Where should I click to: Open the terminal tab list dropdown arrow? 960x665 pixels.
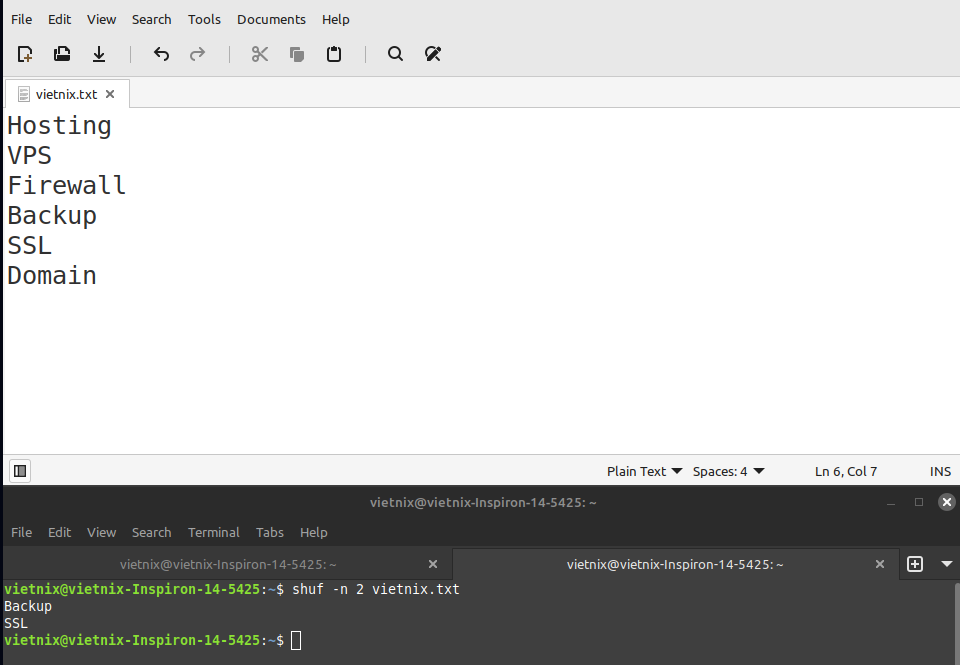point(947,565)
